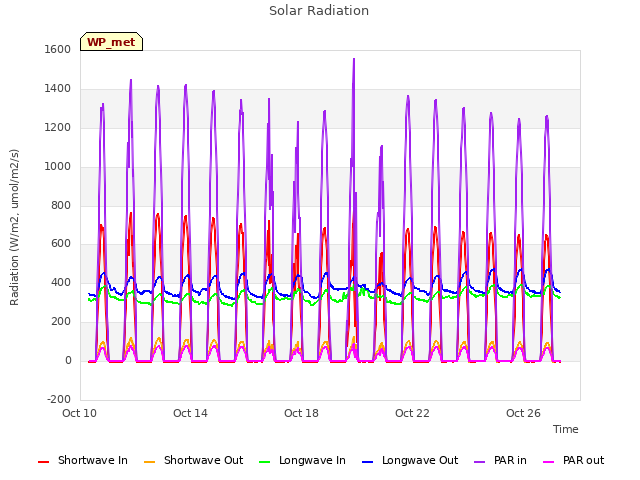Click the 600 y-axis tick label
The height and width of the screenshot is (480, 640).
pyautogui.click(x=61, y=244)
